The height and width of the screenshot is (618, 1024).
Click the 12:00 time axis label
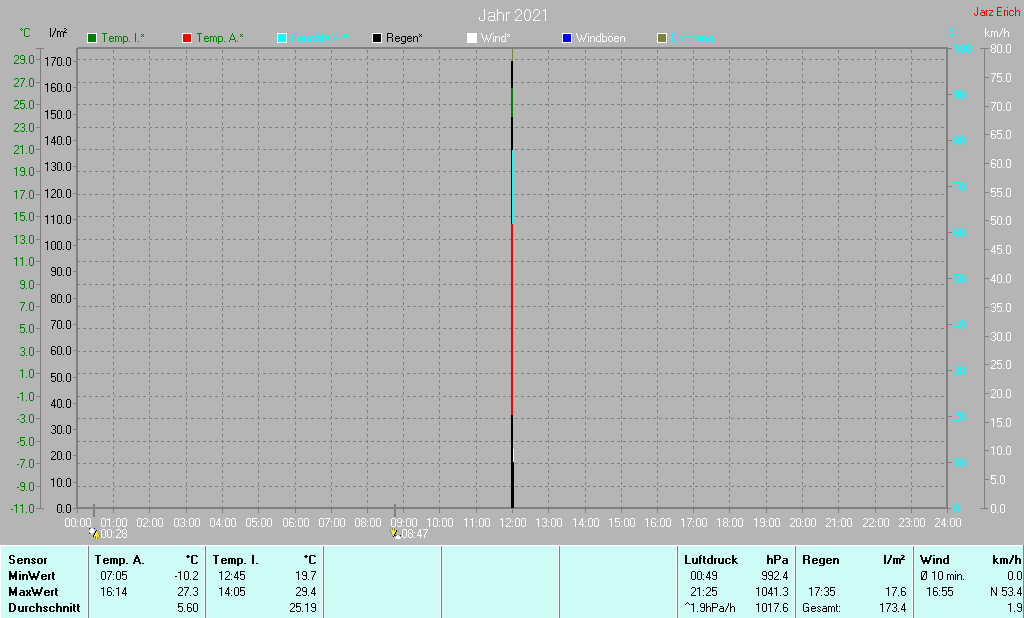coord(513,522)
